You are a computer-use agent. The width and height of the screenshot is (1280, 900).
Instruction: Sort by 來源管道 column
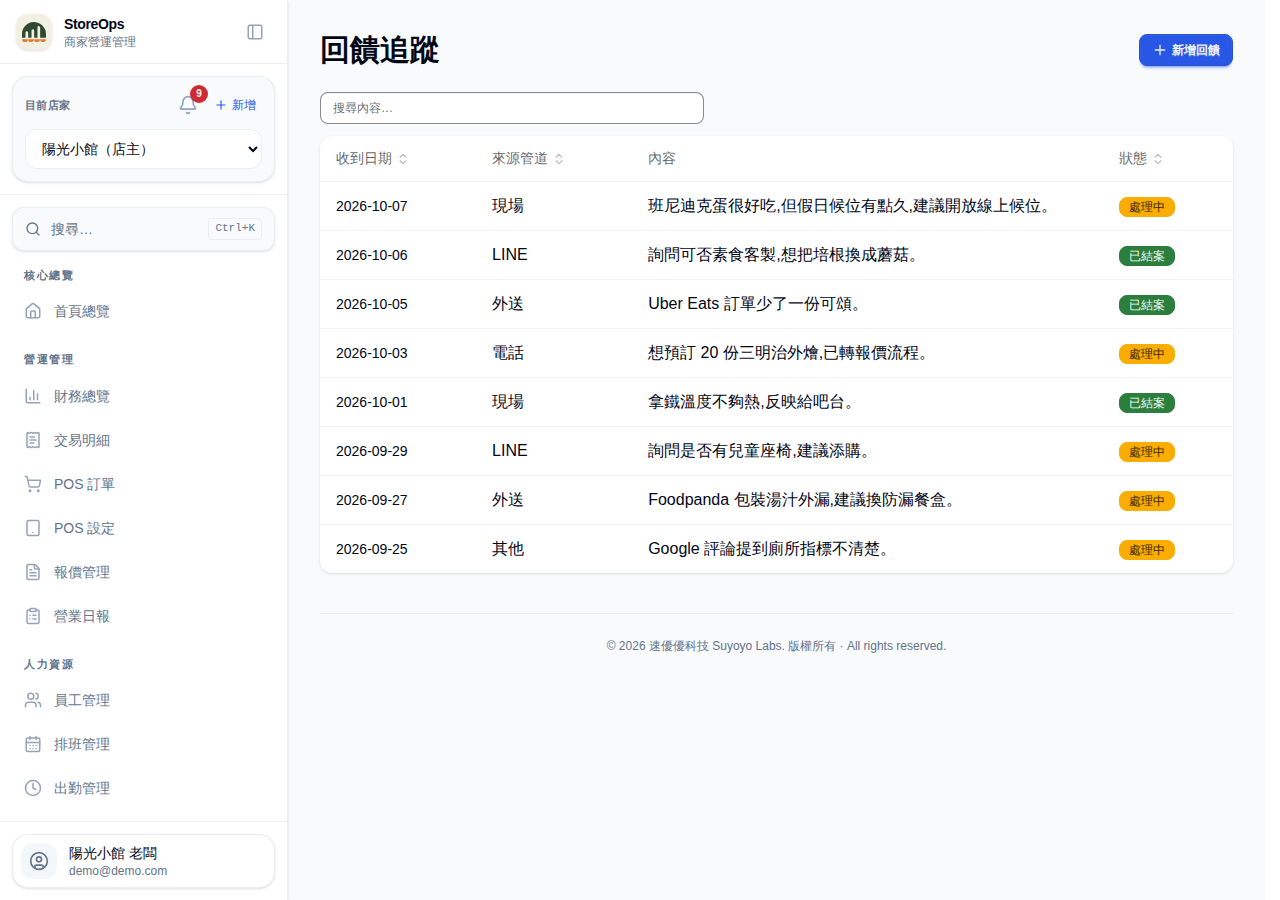pos(528,159)
